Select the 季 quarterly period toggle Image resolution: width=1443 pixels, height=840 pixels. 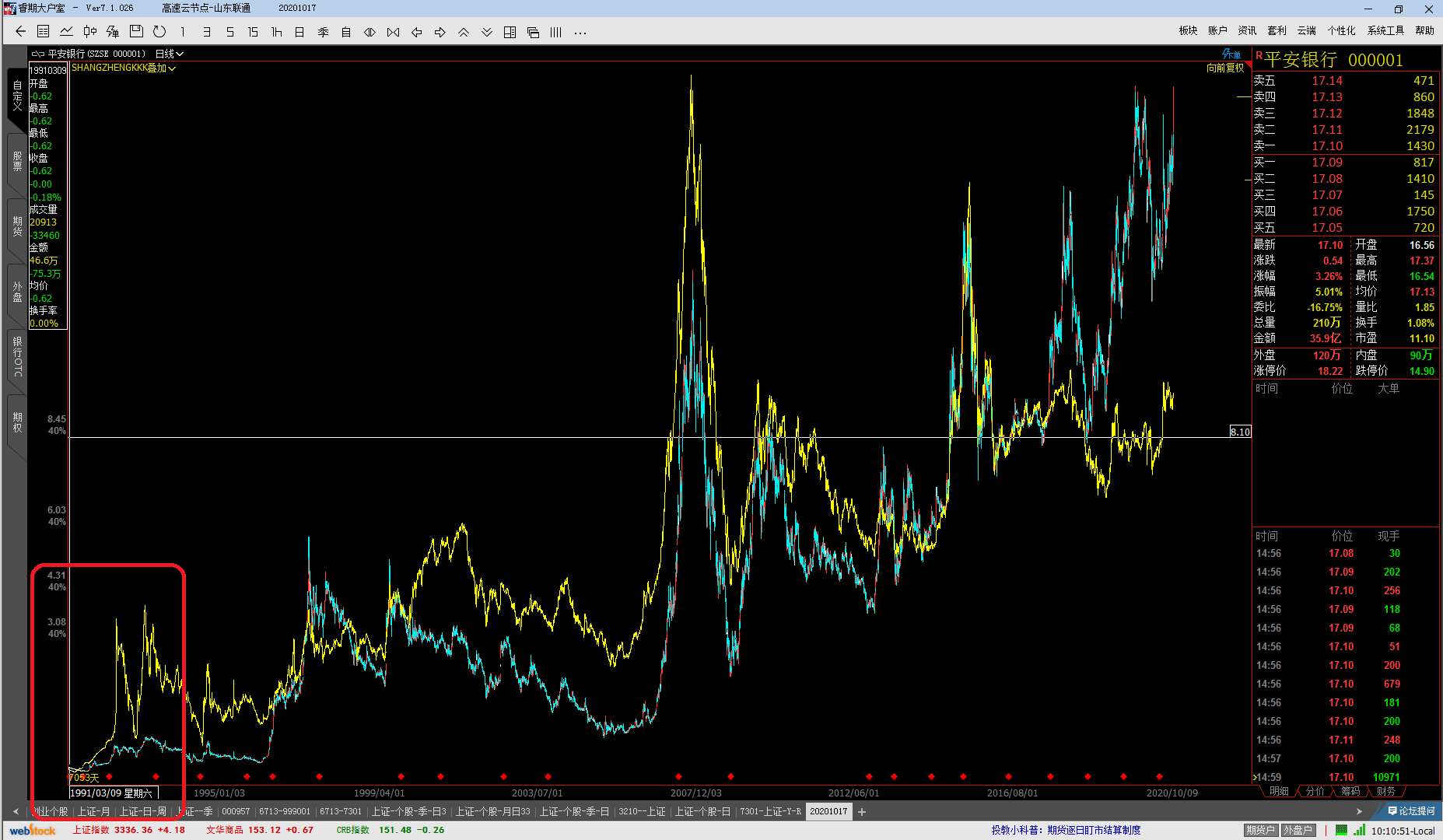323,32
